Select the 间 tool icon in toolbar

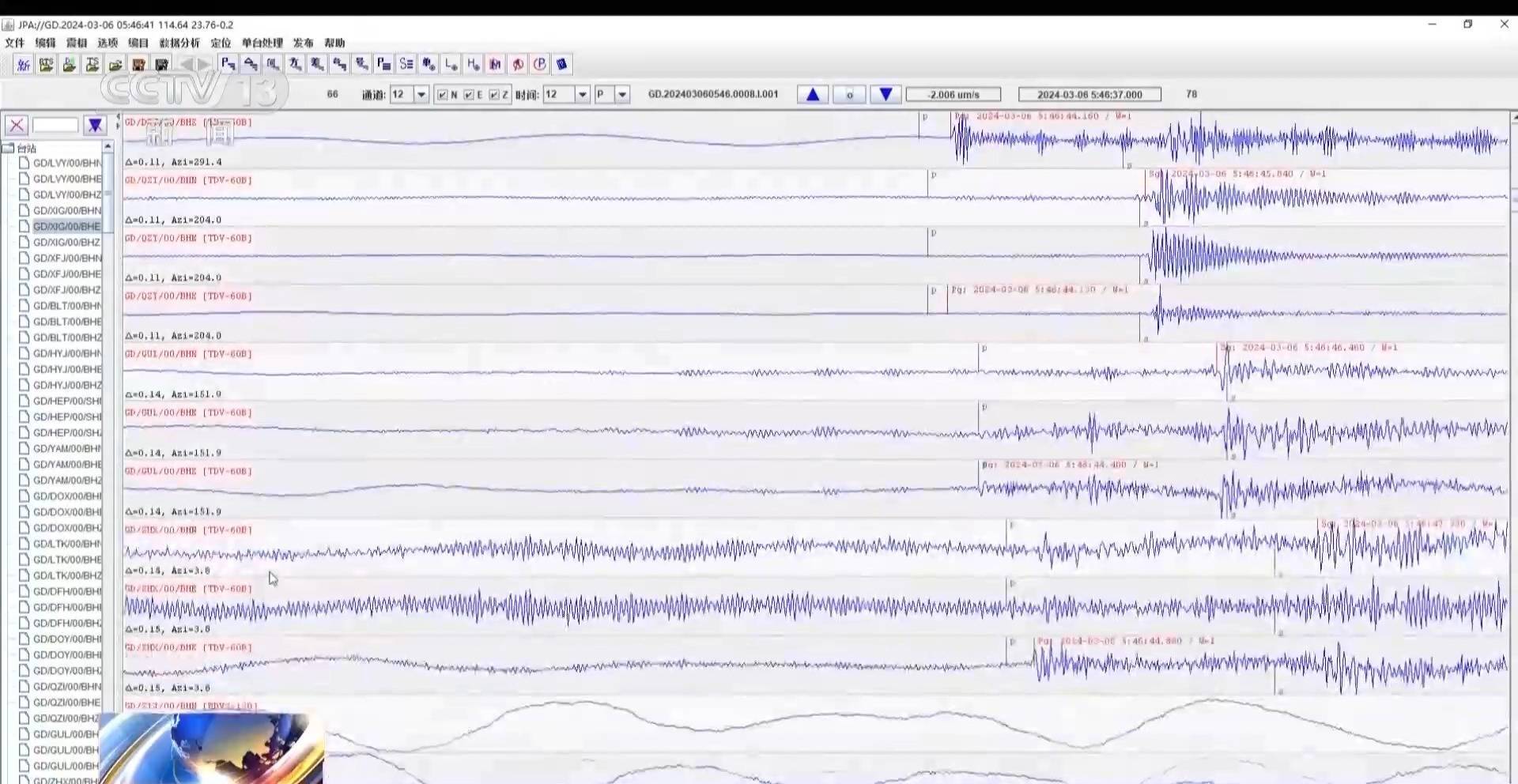pos(273,64)
